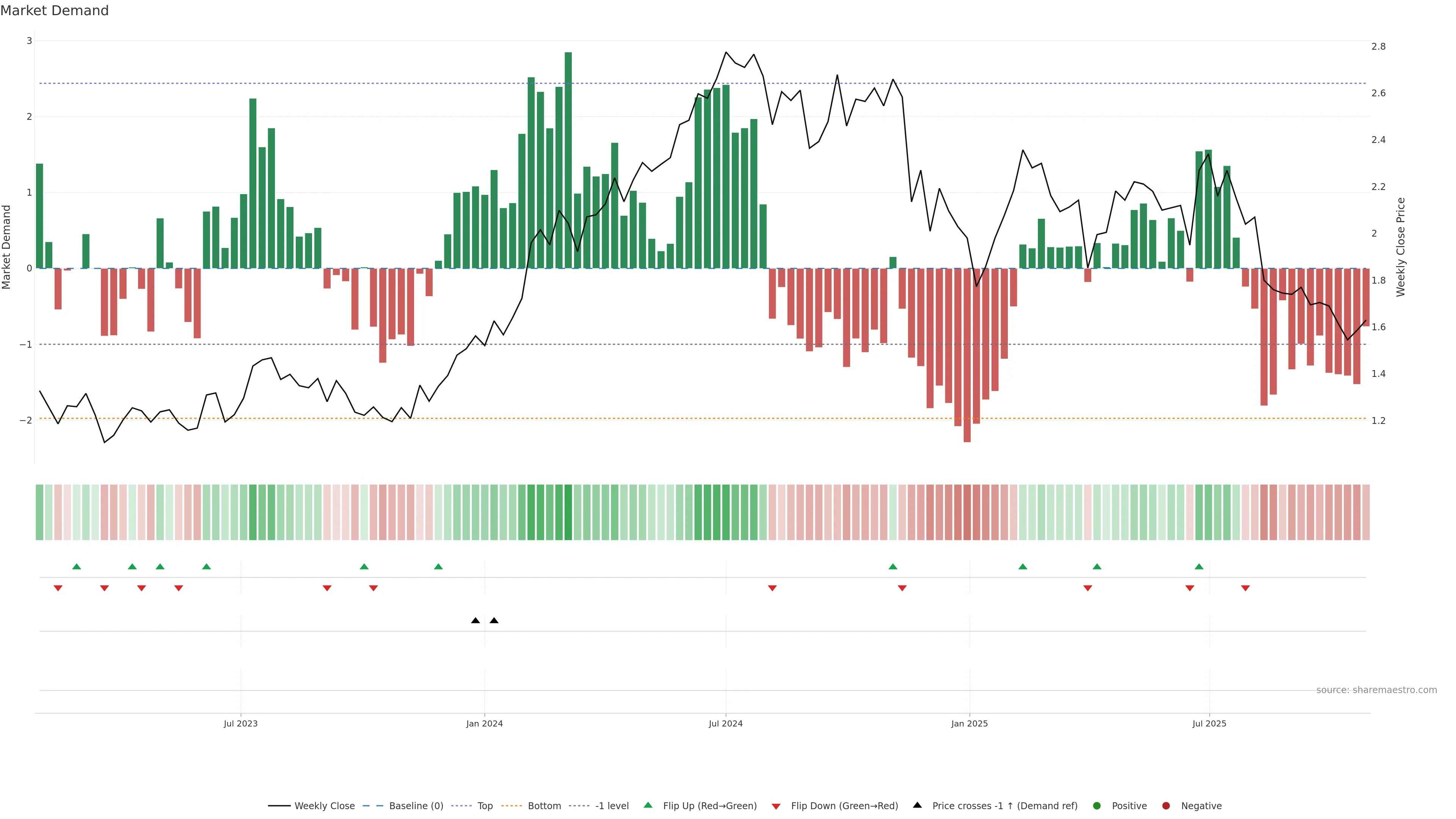Click Flip Up green triangle legend icon
The image size is (1456, 819).
(648, 805)
